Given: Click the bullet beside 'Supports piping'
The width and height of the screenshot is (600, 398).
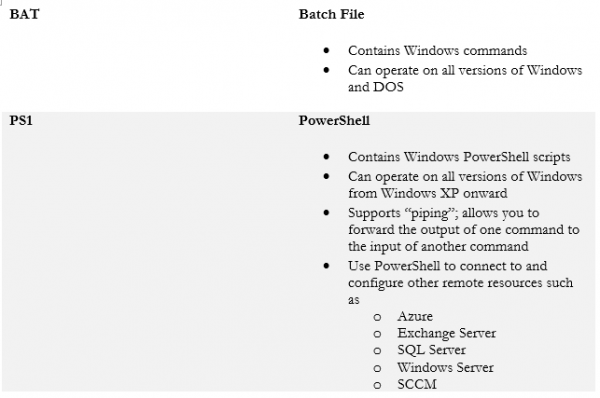Looking at the screenshot, I should pyautogui.click(x=326, y=212).
